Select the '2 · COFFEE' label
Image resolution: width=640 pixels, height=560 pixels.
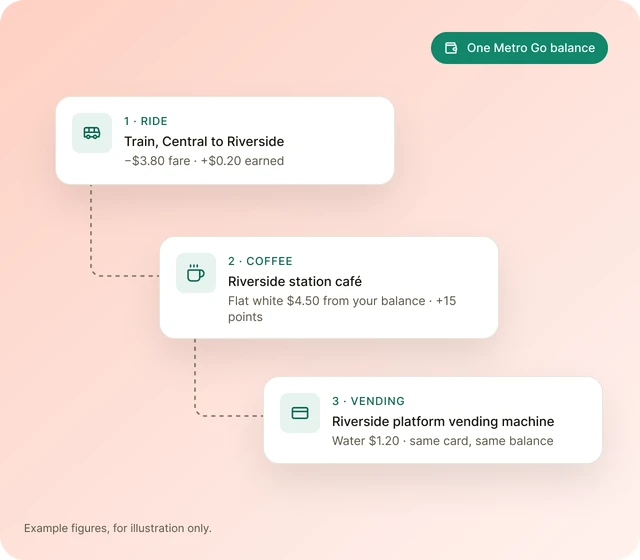coord(260,261)
